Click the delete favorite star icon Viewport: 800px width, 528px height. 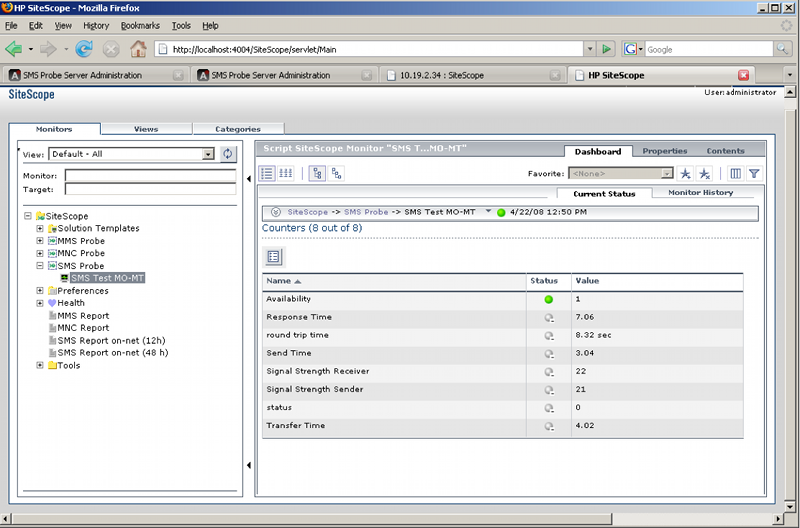pyautogui.click(x=705, y=173)
